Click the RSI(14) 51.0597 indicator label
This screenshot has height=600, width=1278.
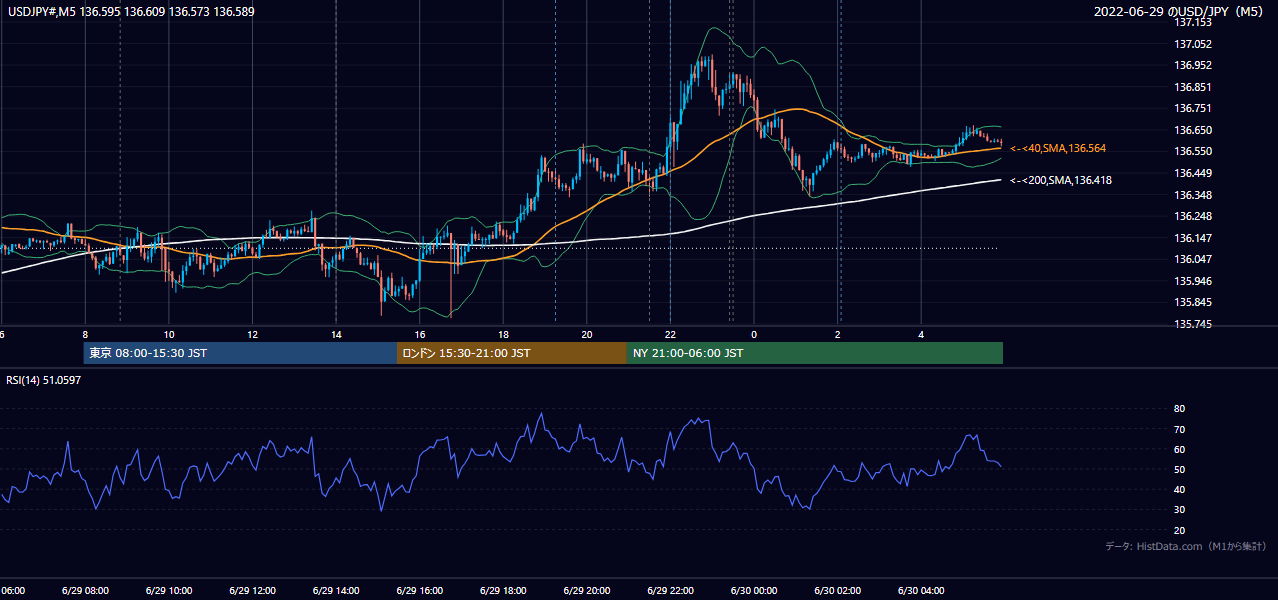(44, 380)
